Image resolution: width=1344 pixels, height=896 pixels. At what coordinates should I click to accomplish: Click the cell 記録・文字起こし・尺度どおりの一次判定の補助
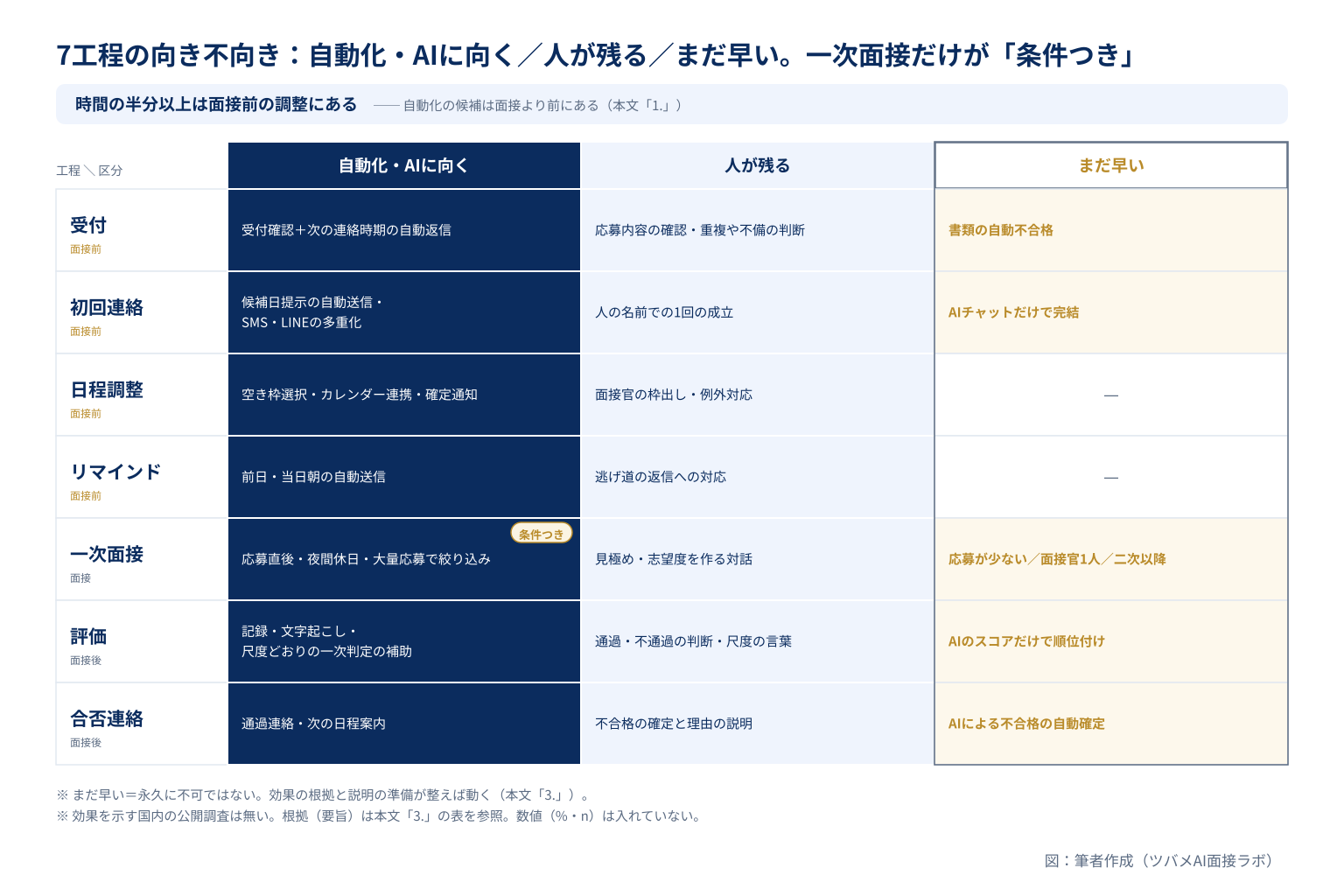(x=404, y=641)
